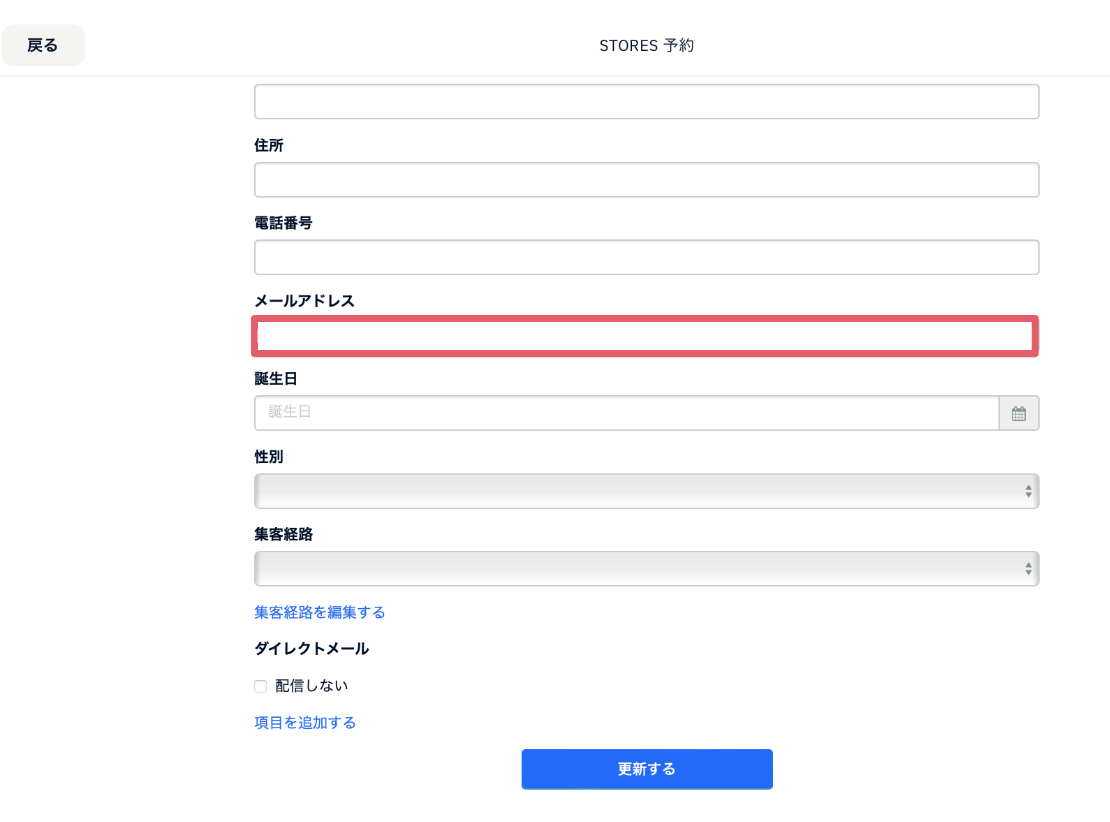Open the 集客経路 acquisition channel dropdown
The image size is (1110, 822).
[646, 569]
